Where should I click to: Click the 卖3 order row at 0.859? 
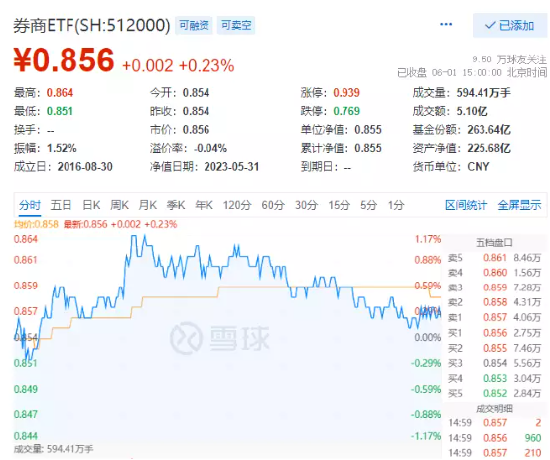(x=494, y=287)
